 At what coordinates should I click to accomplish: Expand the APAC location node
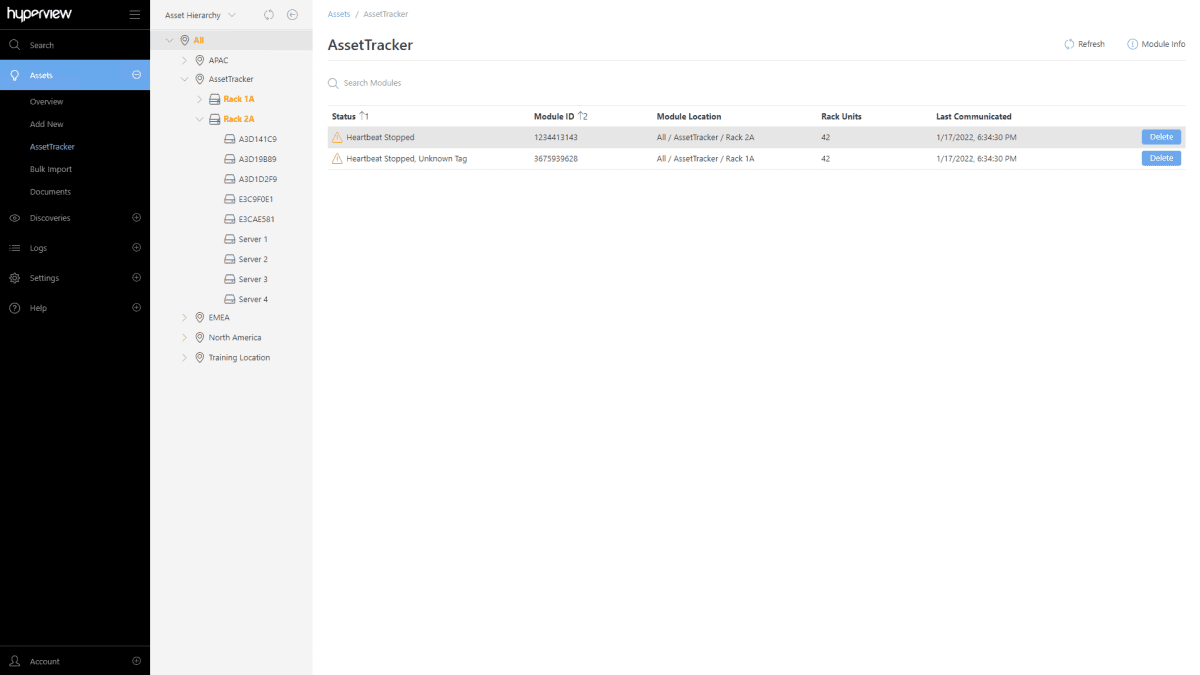184,60
